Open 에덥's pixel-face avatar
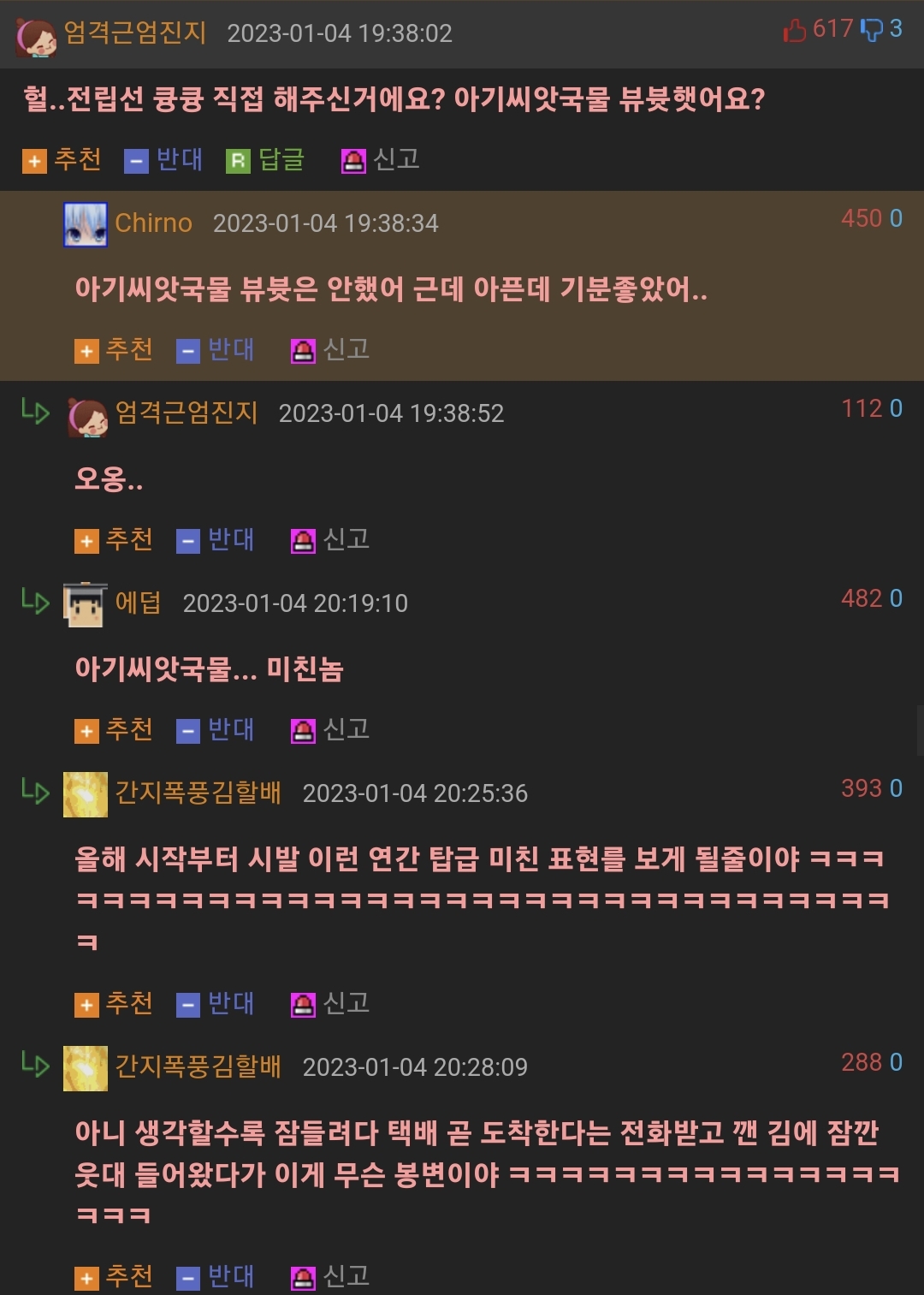The height and width of the screenshot is (1295, 924). click(x=86, y=604)
